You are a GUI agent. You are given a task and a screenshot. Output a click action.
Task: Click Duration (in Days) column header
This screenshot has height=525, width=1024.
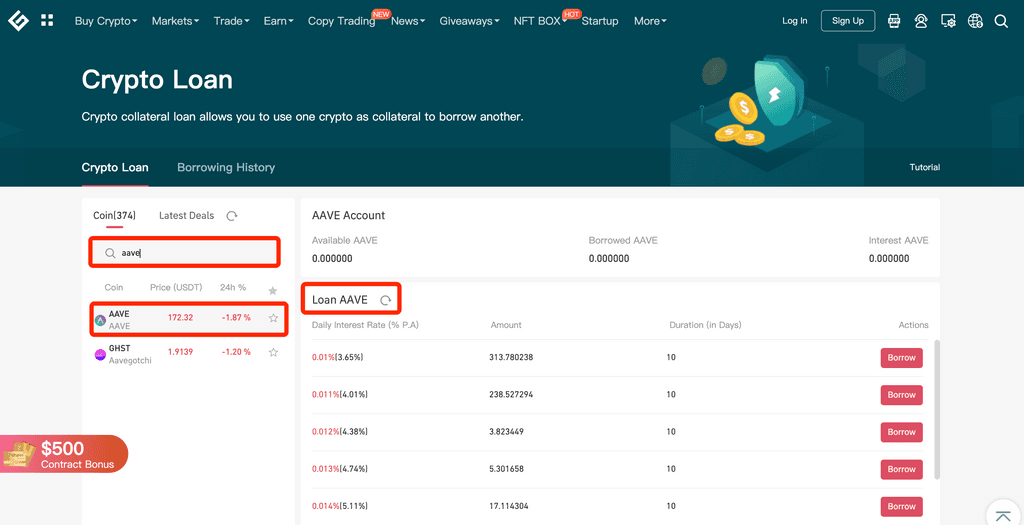[705, 325]
